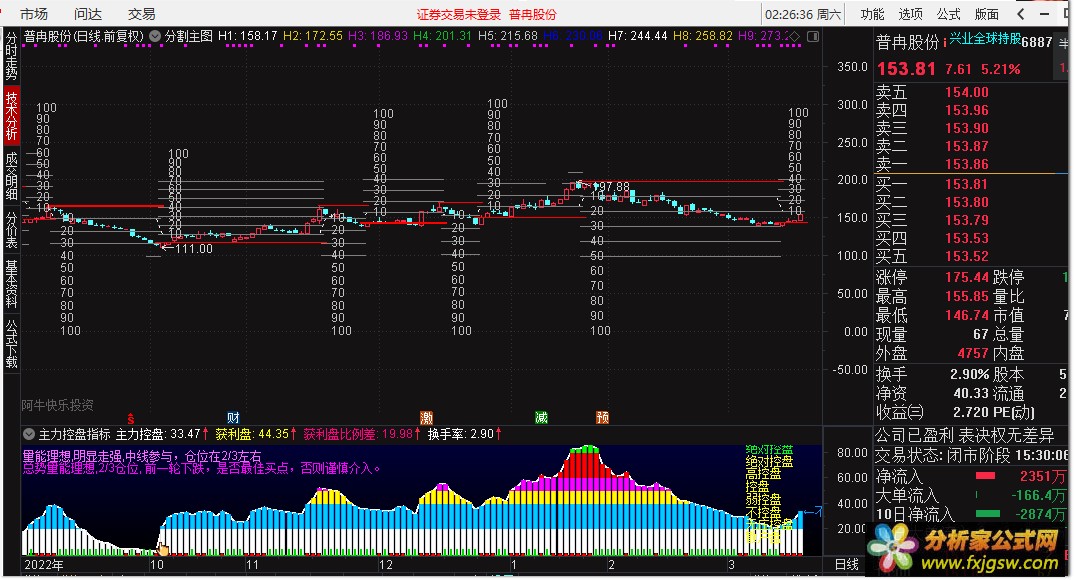Open the 版面 menu
The image size is (1075, 580).
pos(986,14)
